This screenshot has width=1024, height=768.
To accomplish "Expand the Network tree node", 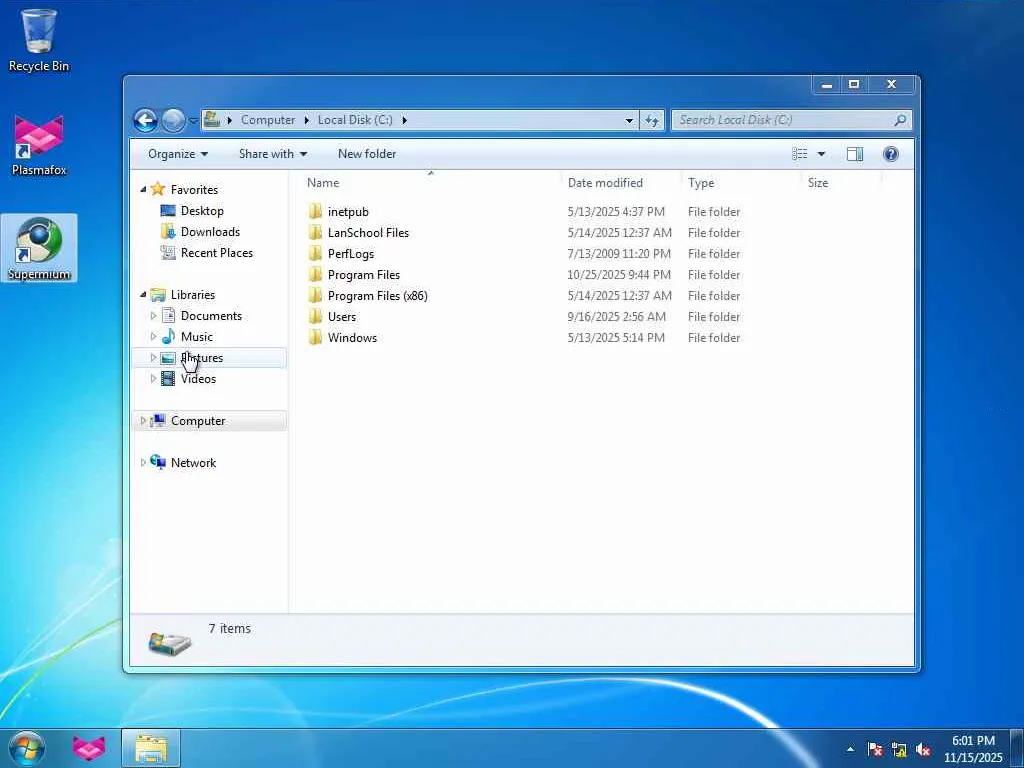I will click(x=143, y=463).
